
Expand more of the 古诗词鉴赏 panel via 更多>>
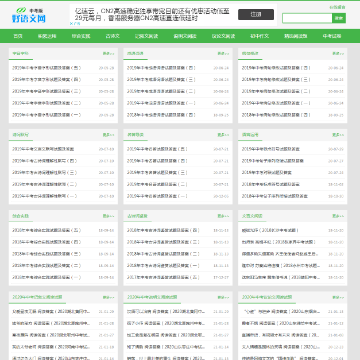click(x=223, y=216)
